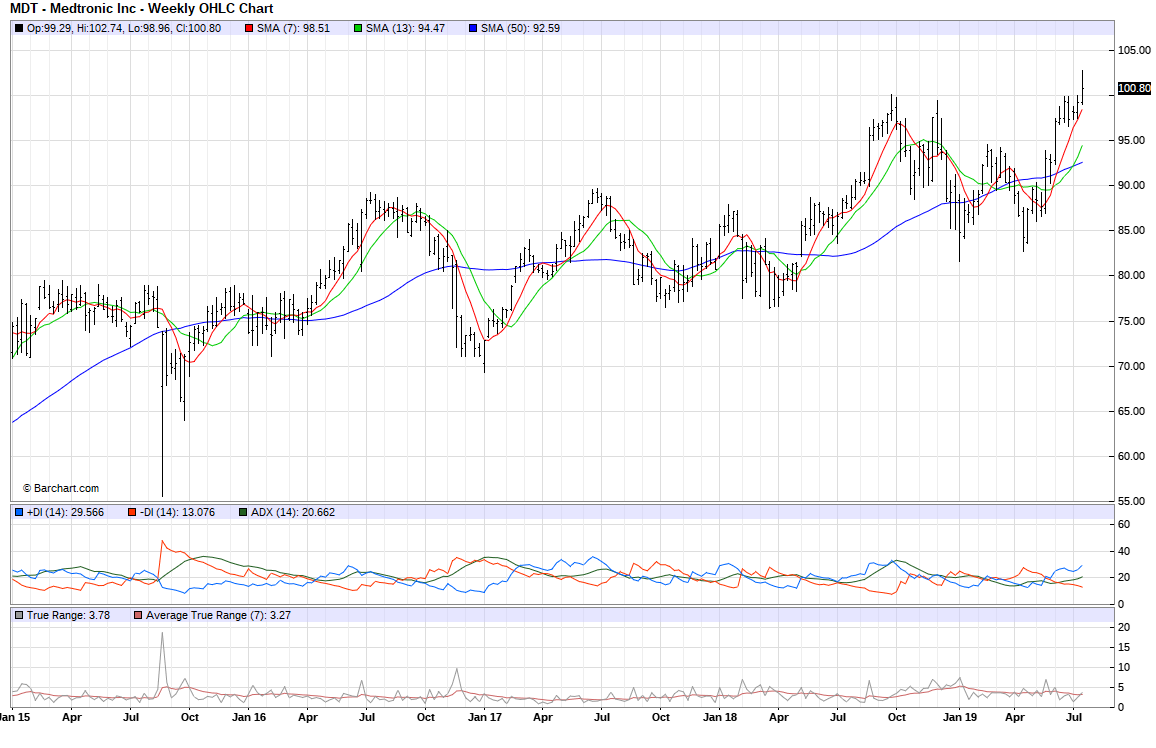Click the blue +DI (14) indicator swatch
1156x748 pixels.
click(19, 512)
